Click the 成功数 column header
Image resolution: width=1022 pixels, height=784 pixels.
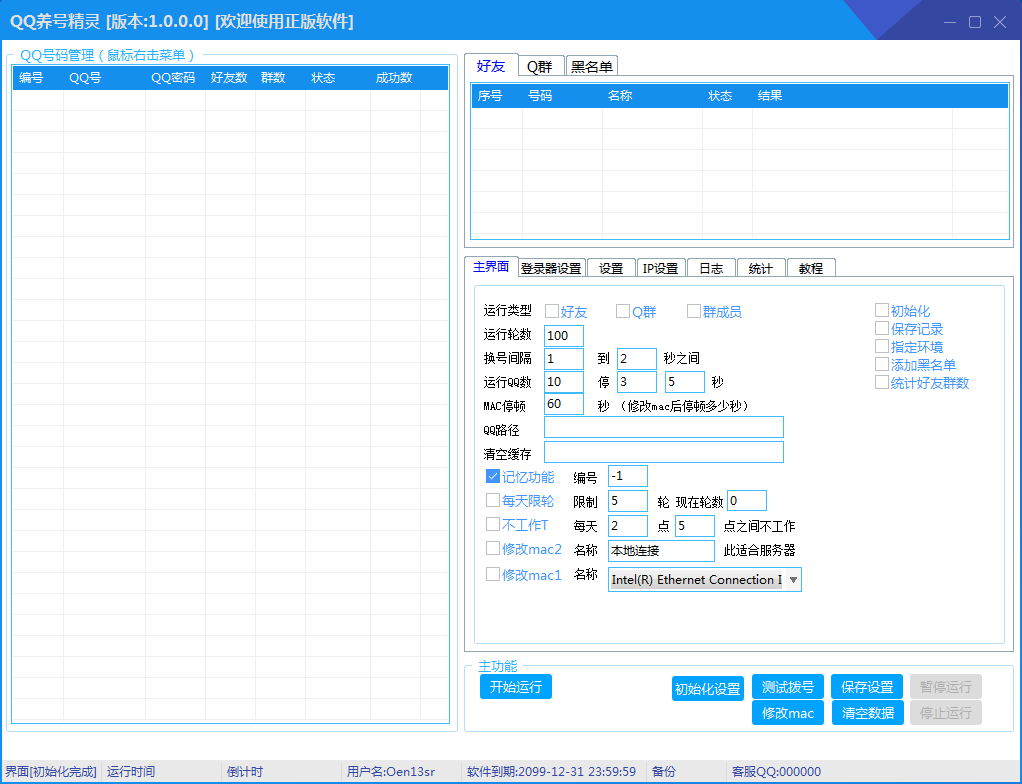(x=394, y=78)
